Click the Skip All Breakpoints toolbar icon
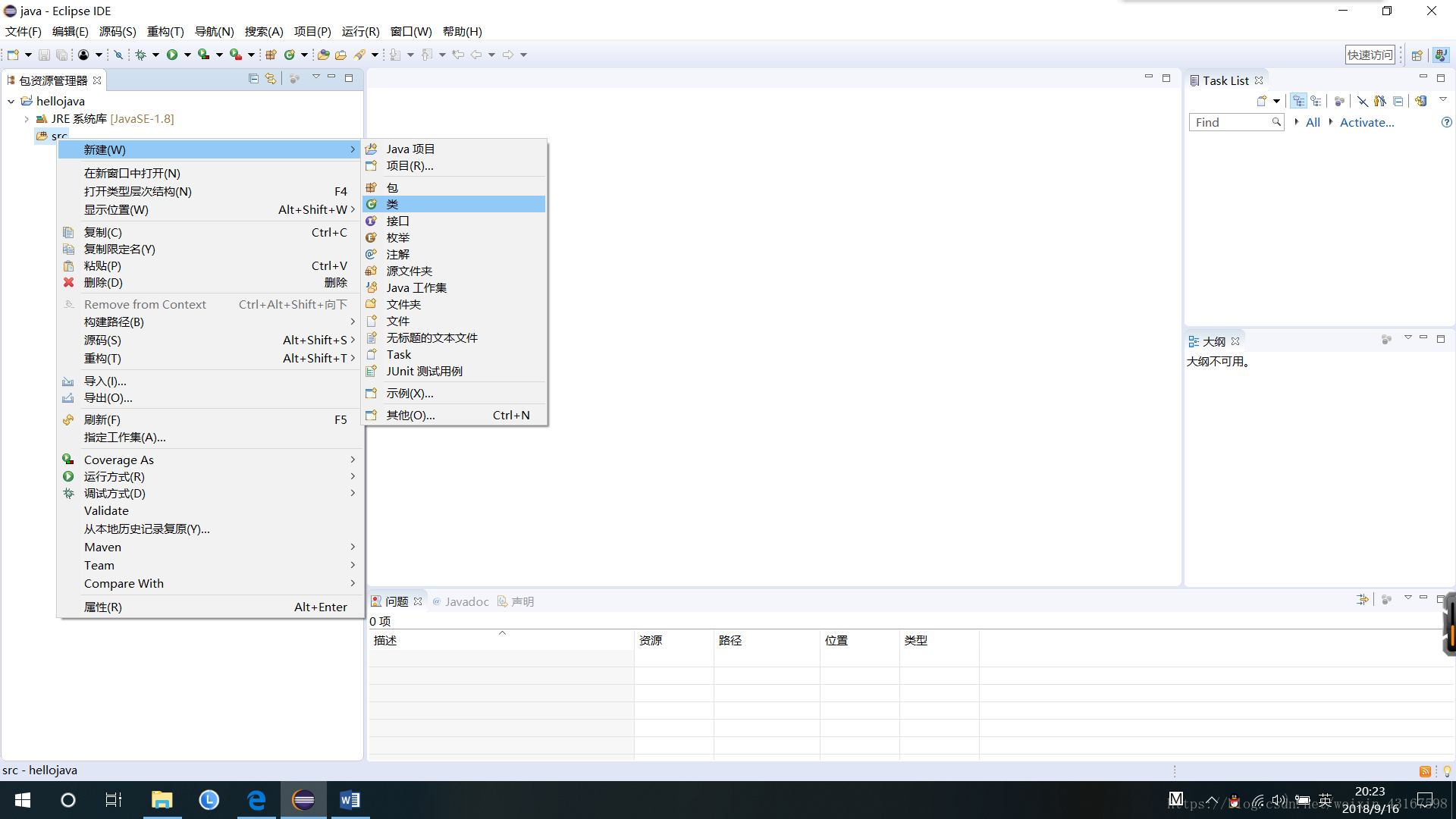Screen dimensions: 1456x819 (x=118, y=55)
